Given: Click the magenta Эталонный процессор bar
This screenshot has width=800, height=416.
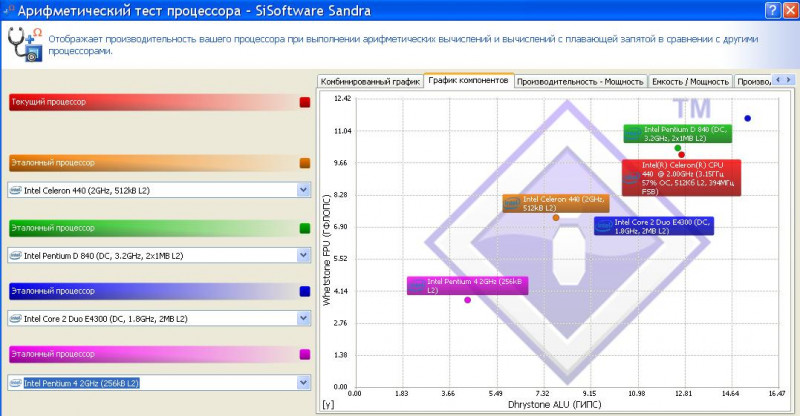Looking at the screenshot, I should click(153, 354).
